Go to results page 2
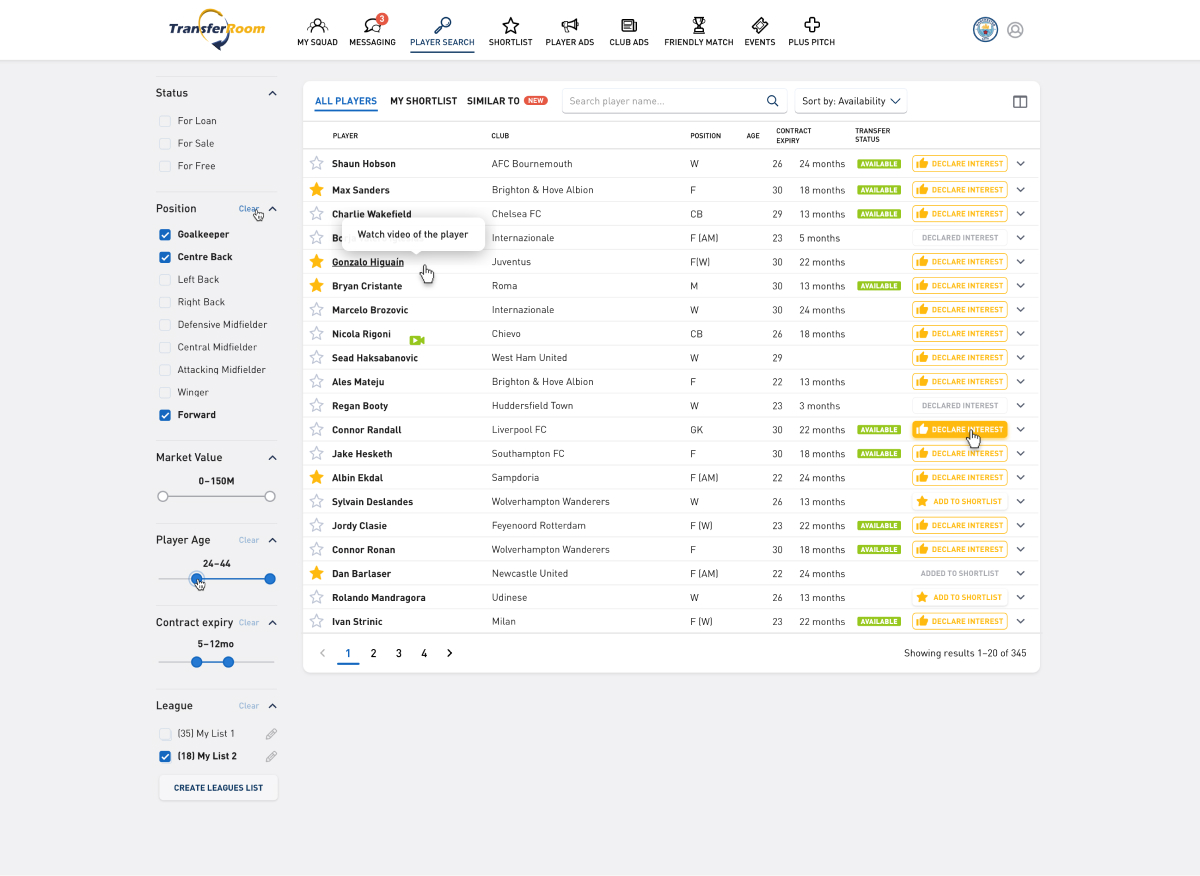 tap(373, 653)
